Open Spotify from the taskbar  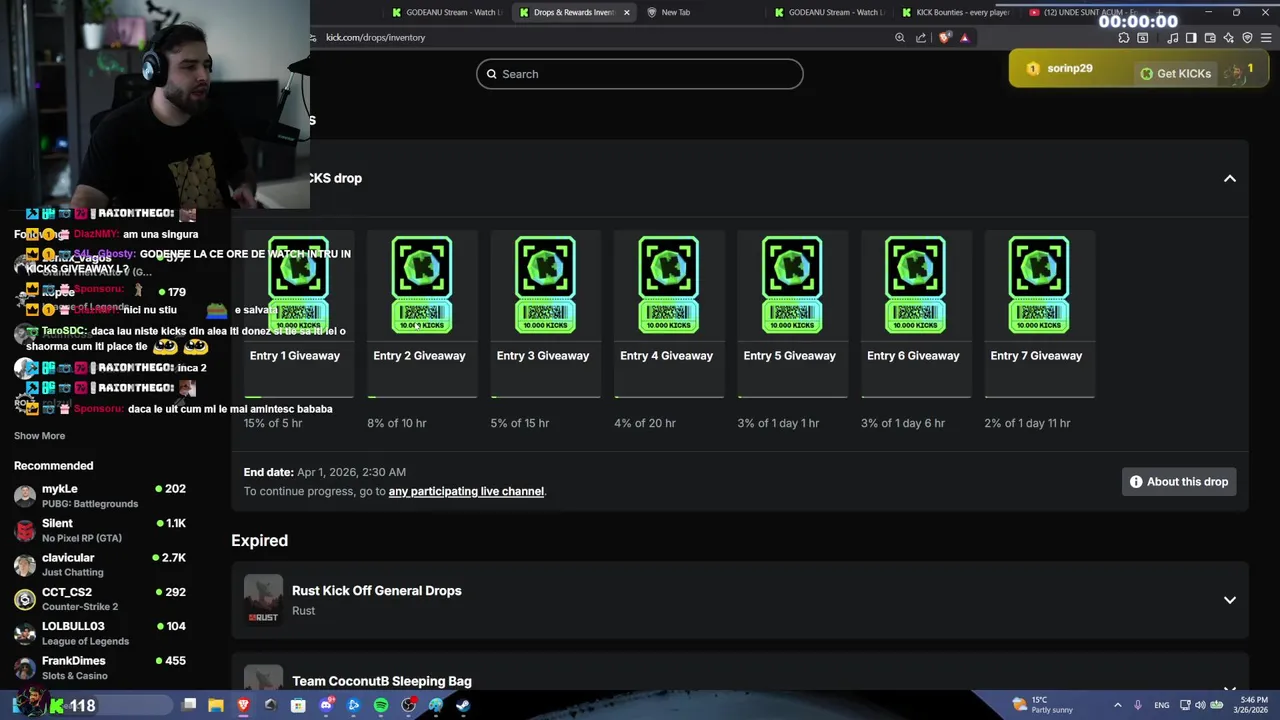pos(381,705)
